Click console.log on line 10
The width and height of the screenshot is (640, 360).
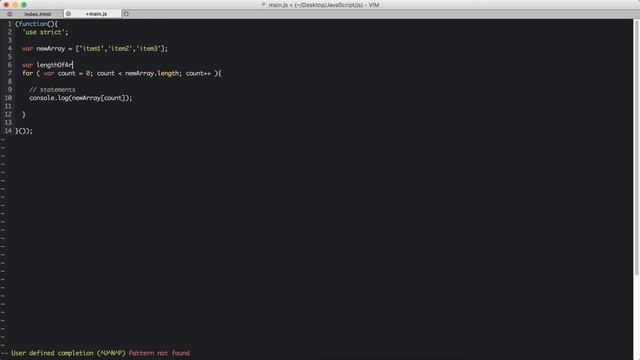pyautogui.click(x=49, y=98)
